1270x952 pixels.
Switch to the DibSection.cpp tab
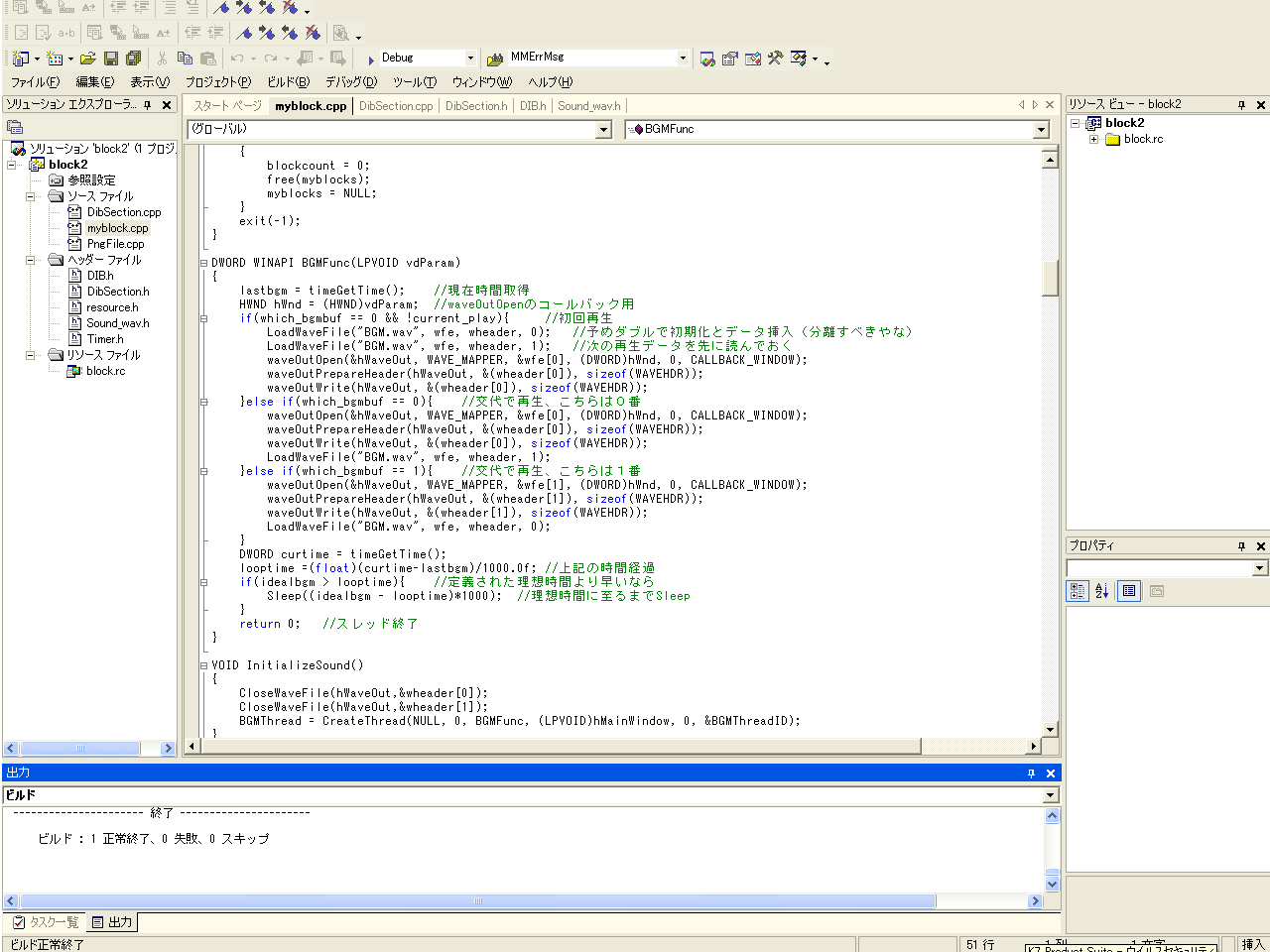coord(396,106)
